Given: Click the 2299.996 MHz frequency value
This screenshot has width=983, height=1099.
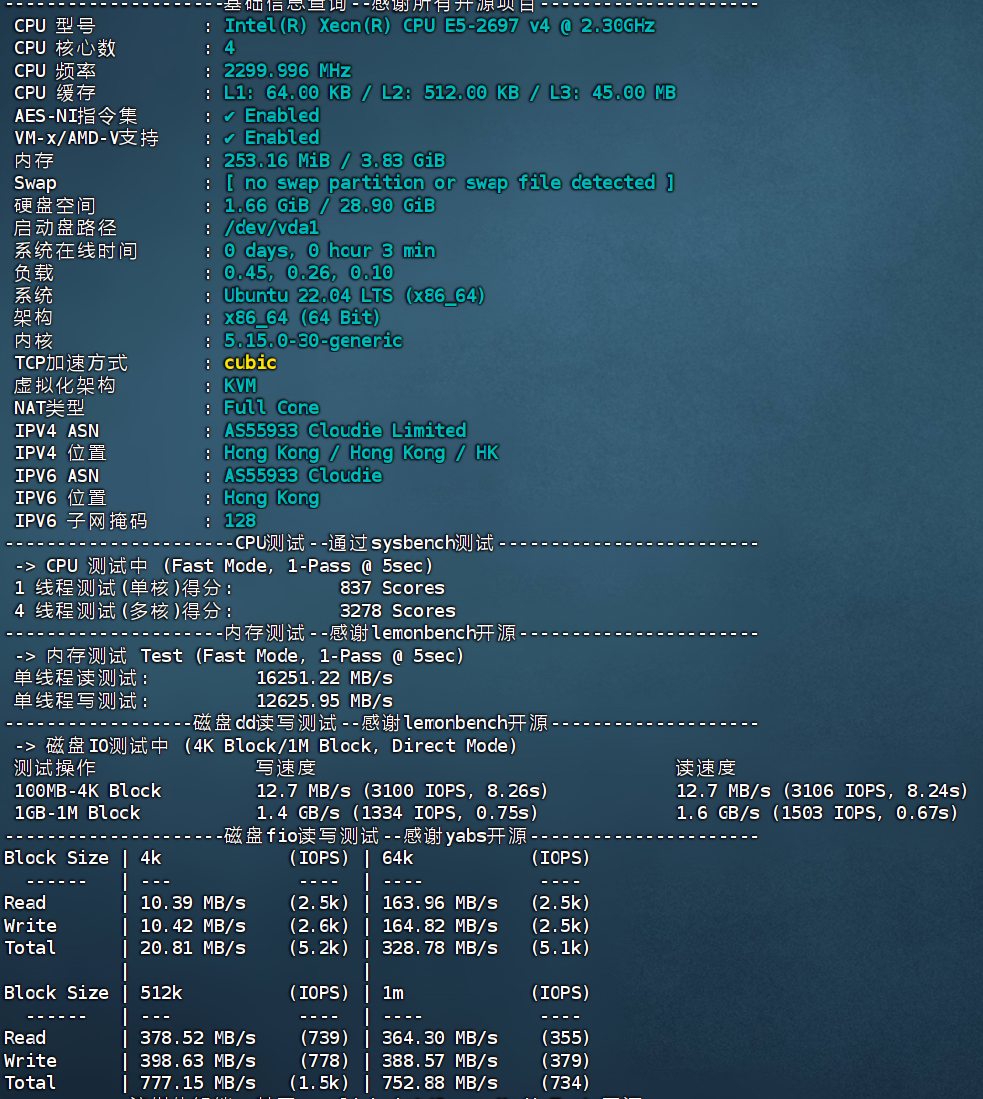Looking at the screenshot, I should tap(287, 71).
